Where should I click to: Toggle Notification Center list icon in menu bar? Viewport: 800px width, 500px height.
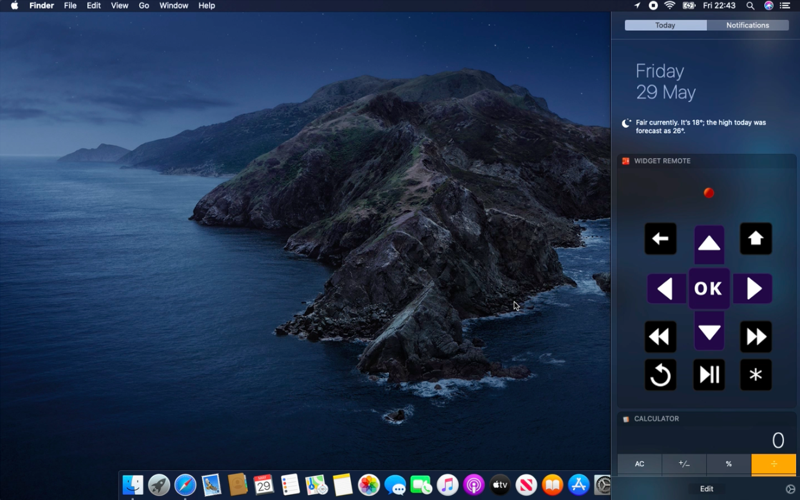[786, 6]
